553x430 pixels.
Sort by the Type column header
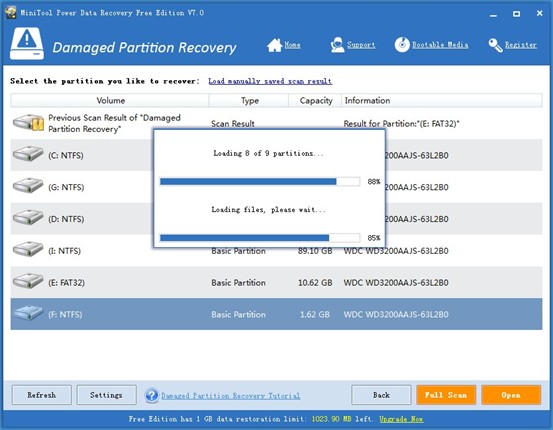[x=249, y=101]
